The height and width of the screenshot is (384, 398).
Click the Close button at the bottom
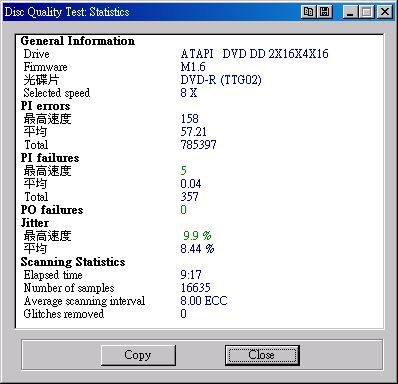[262, 355]
